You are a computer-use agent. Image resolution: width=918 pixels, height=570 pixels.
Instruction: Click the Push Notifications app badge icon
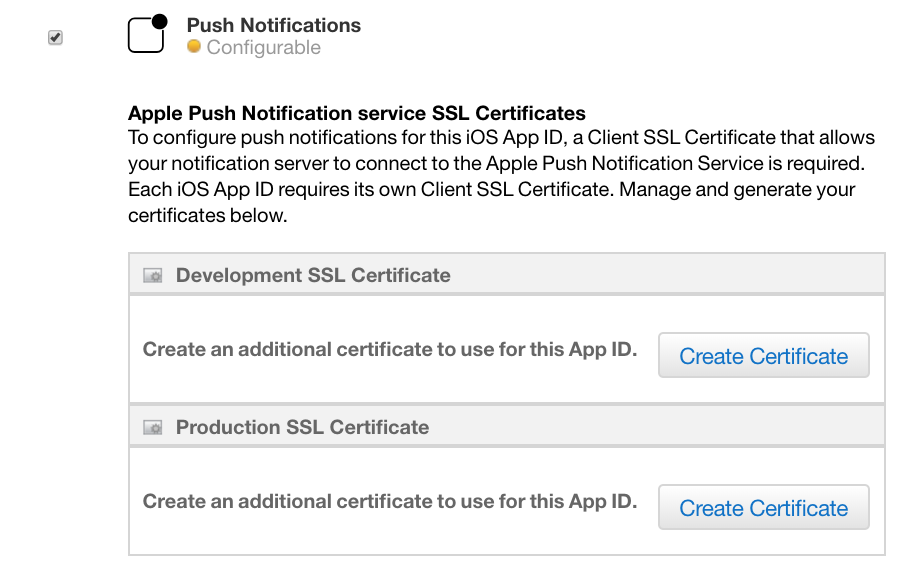pos(148,33)
